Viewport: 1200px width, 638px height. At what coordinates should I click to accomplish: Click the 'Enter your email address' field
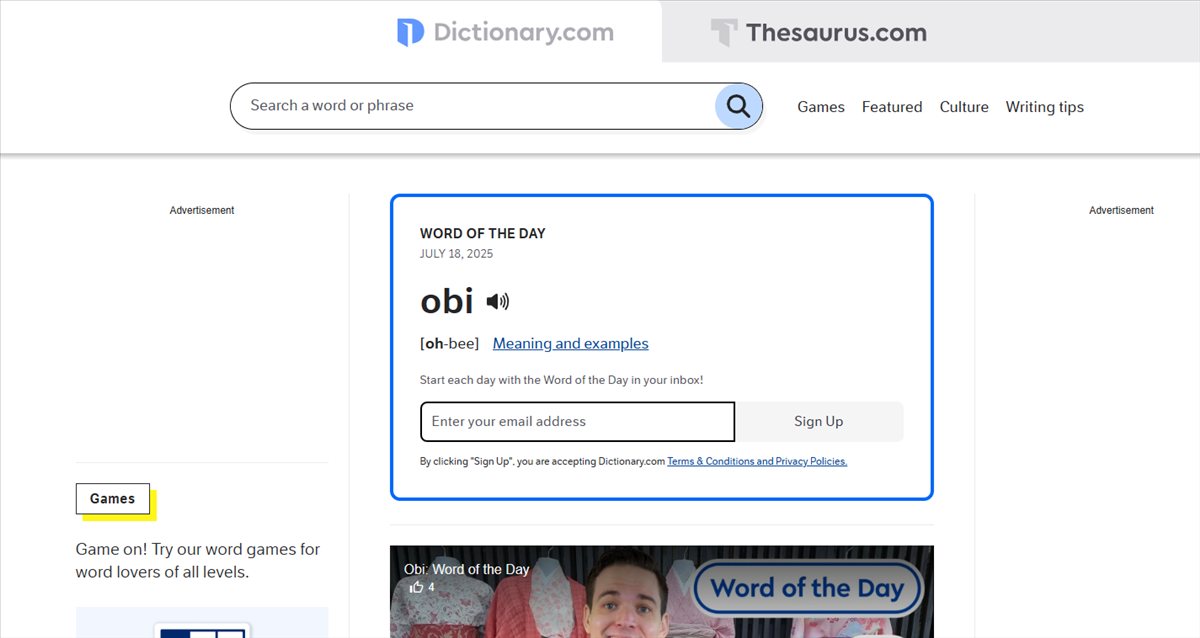point(577,422)
